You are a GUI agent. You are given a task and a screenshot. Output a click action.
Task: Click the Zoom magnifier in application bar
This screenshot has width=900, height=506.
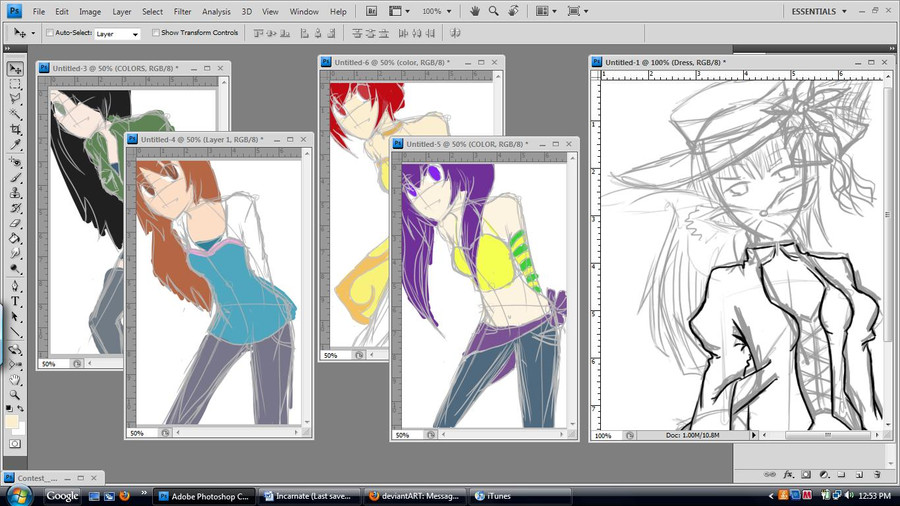[494, 11]
